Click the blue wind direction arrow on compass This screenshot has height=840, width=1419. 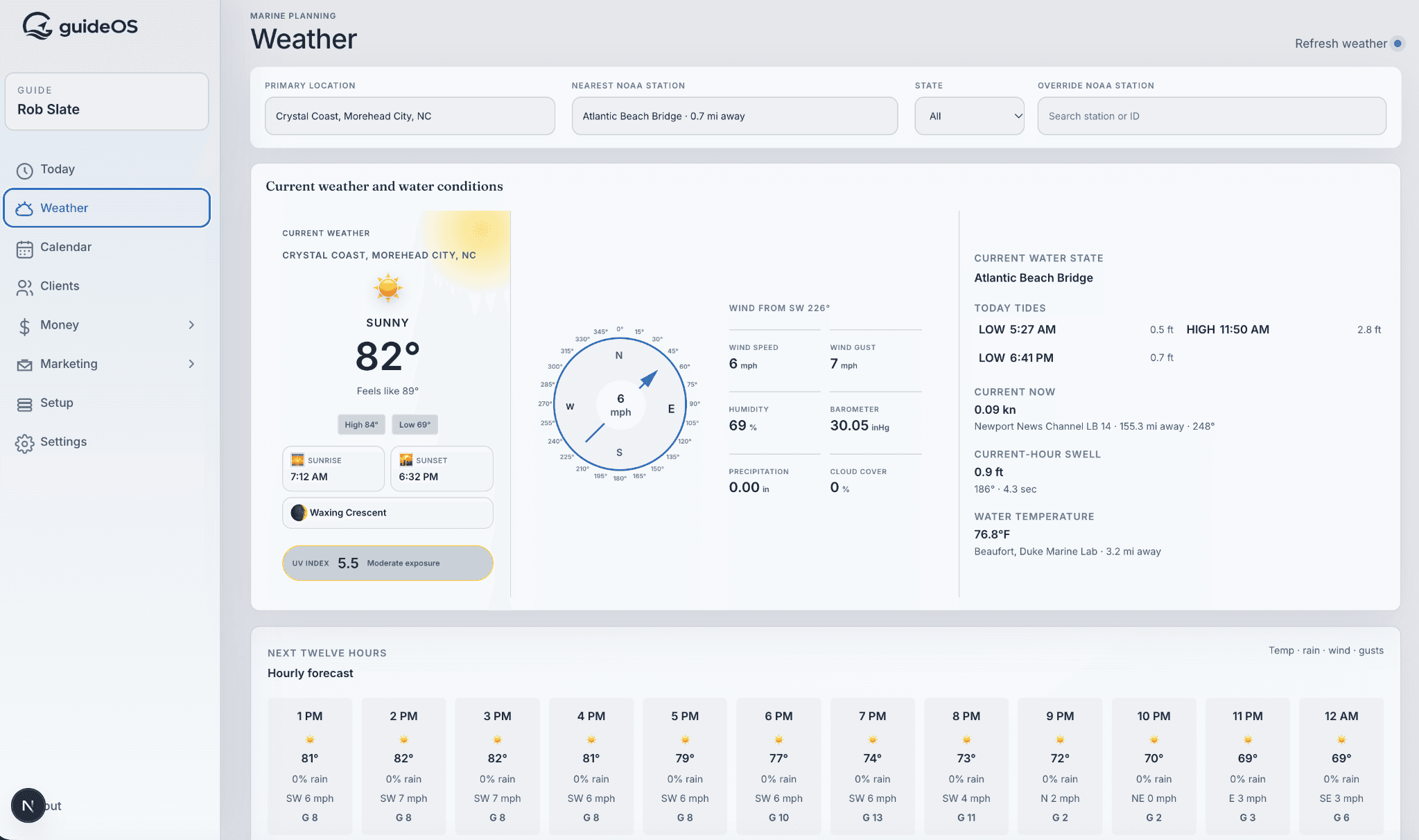pos(647,378)
